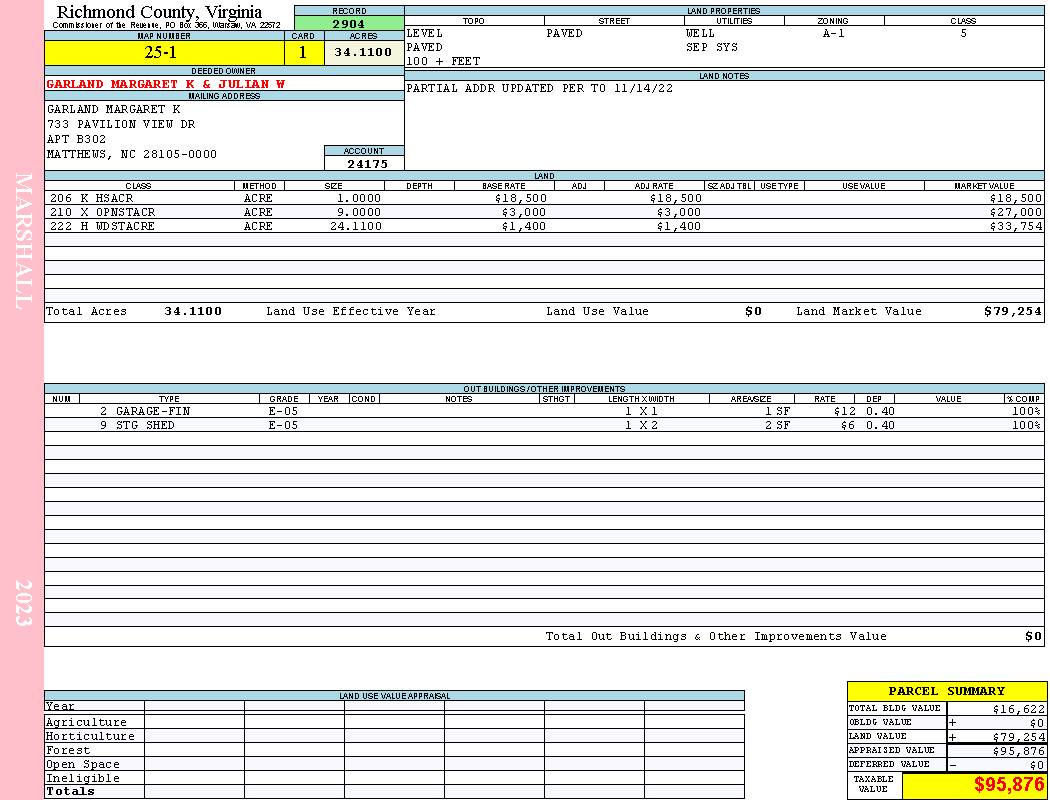Screen dimensions: 1050x800
Task: Click the account number 24175
Action: tap(367, 164)
